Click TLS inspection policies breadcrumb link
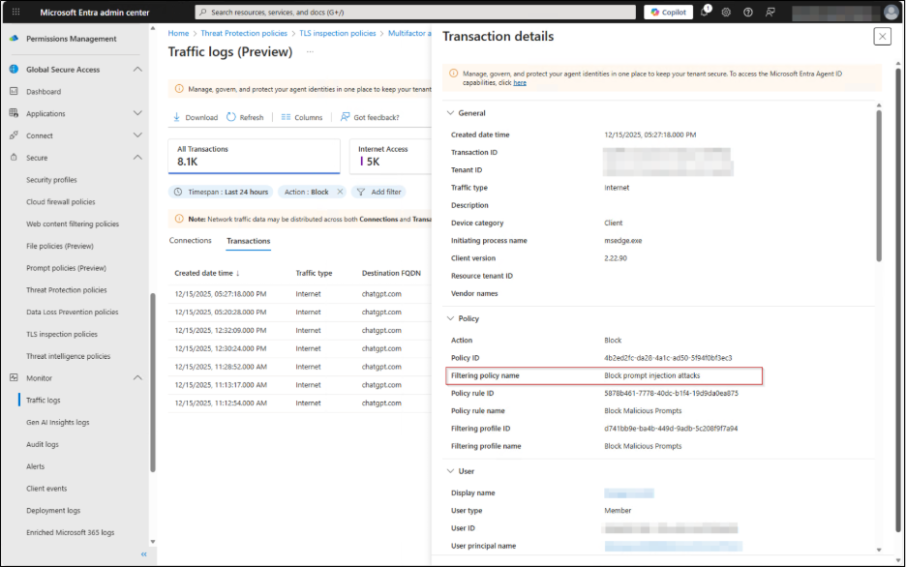This screenshot has height=567, width=906. pyautogui.click(x=337, y=34)
